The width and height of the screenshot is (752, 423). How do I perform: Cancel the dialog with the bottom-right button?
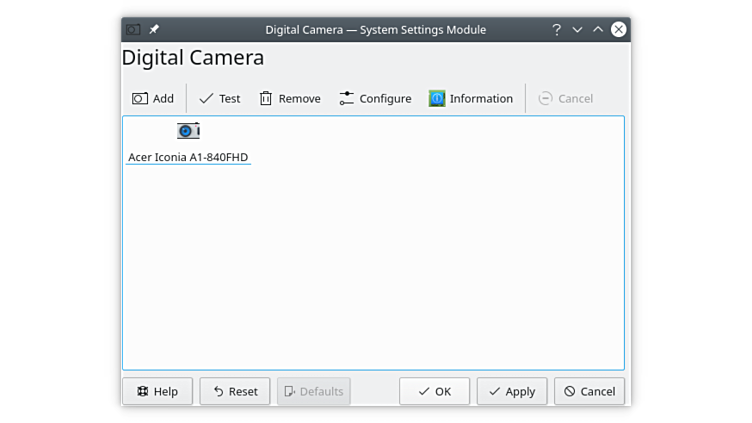point(589,391)
